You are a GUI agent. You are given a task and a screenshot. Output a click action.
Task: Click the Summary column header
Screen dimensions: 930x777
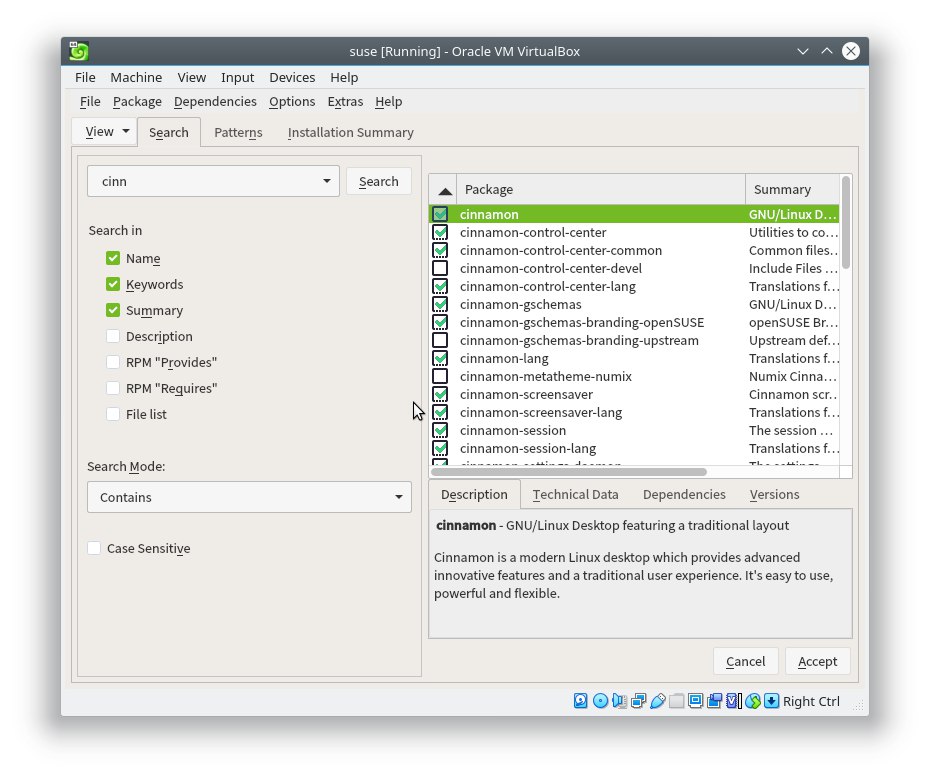click(x=792, y=190)
